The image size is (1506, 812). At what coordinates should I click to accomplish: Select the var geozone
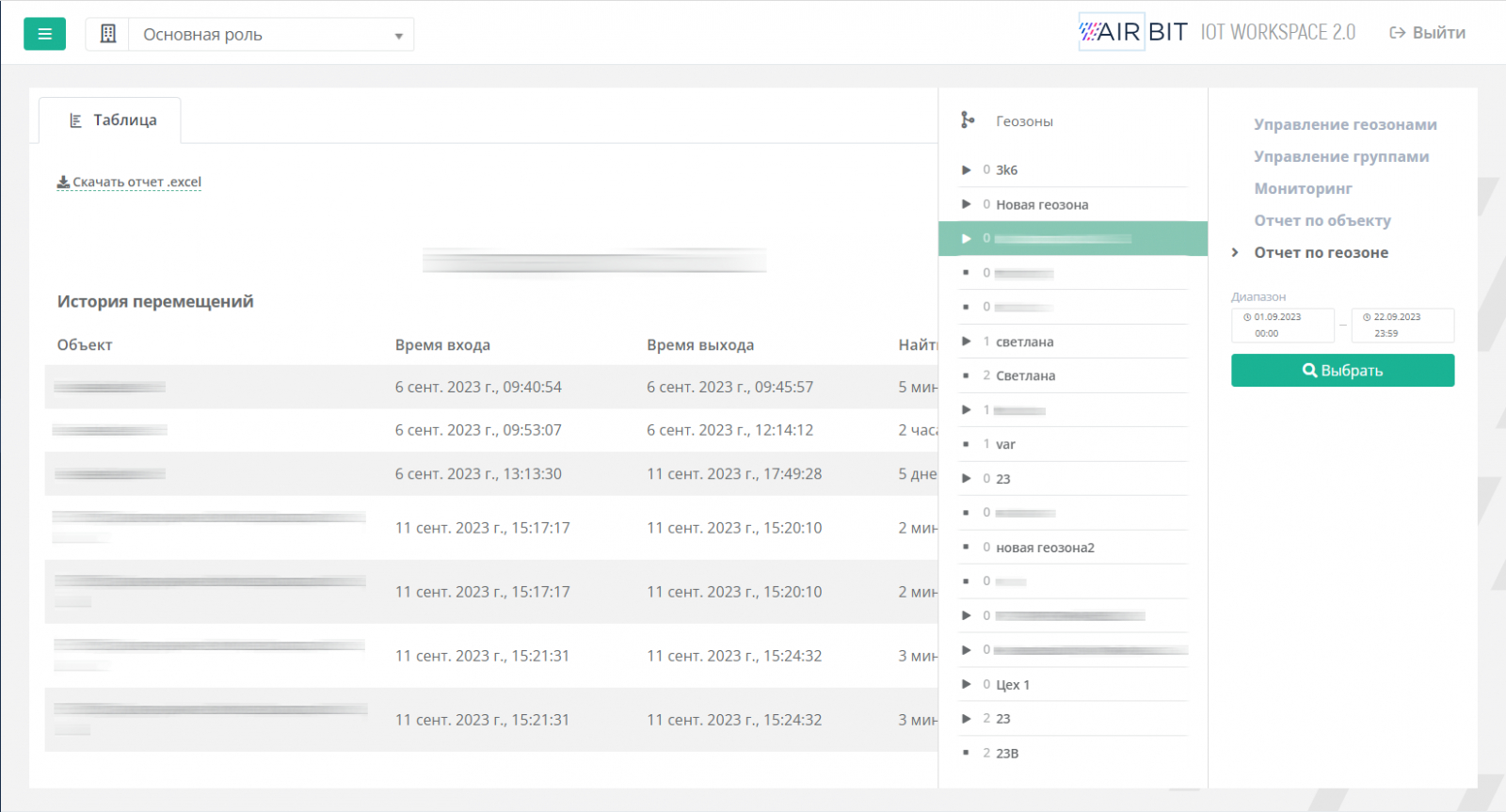click(x=1005, y=444)
